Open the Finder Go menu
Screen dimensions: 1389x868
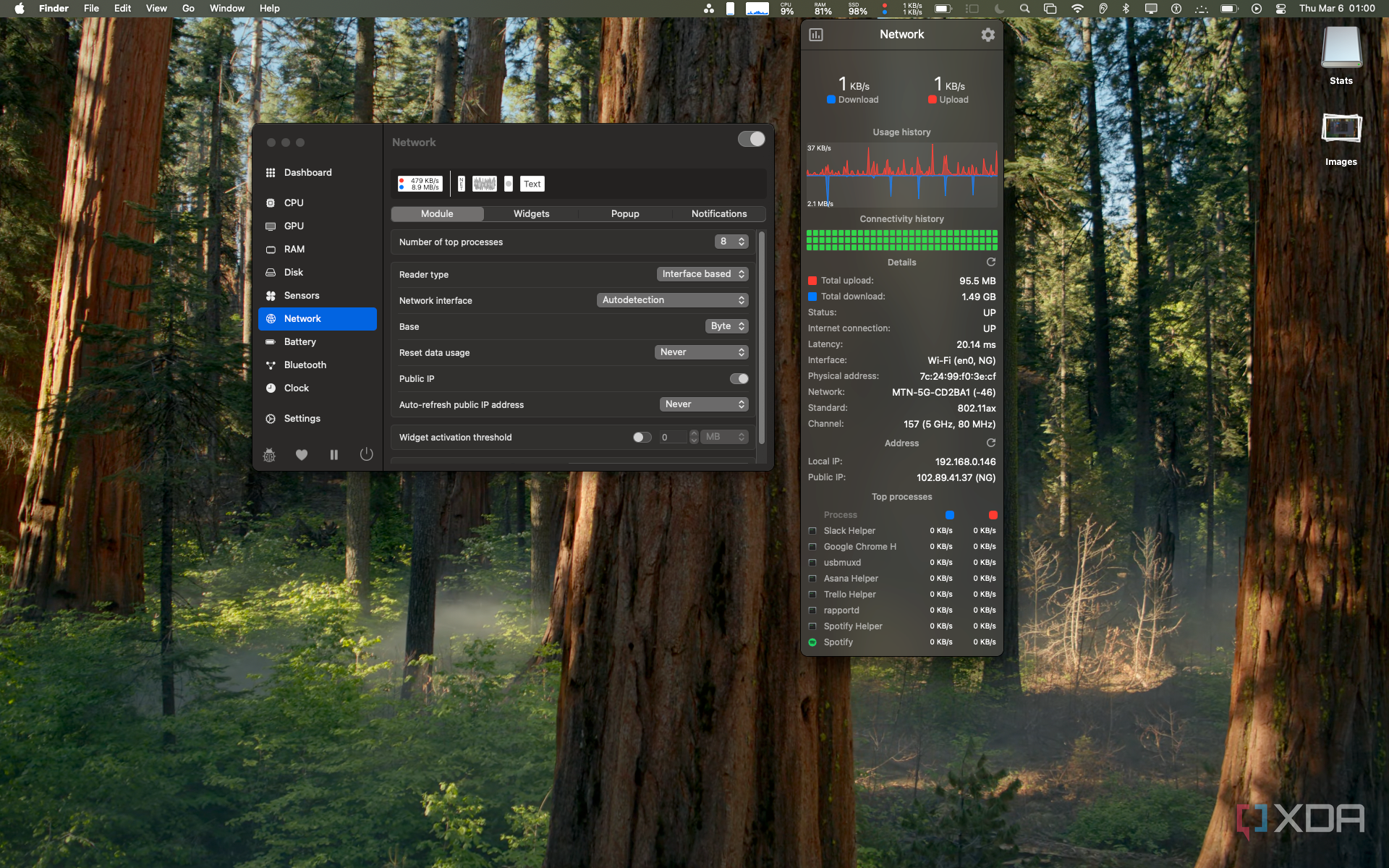pos(188,9)
